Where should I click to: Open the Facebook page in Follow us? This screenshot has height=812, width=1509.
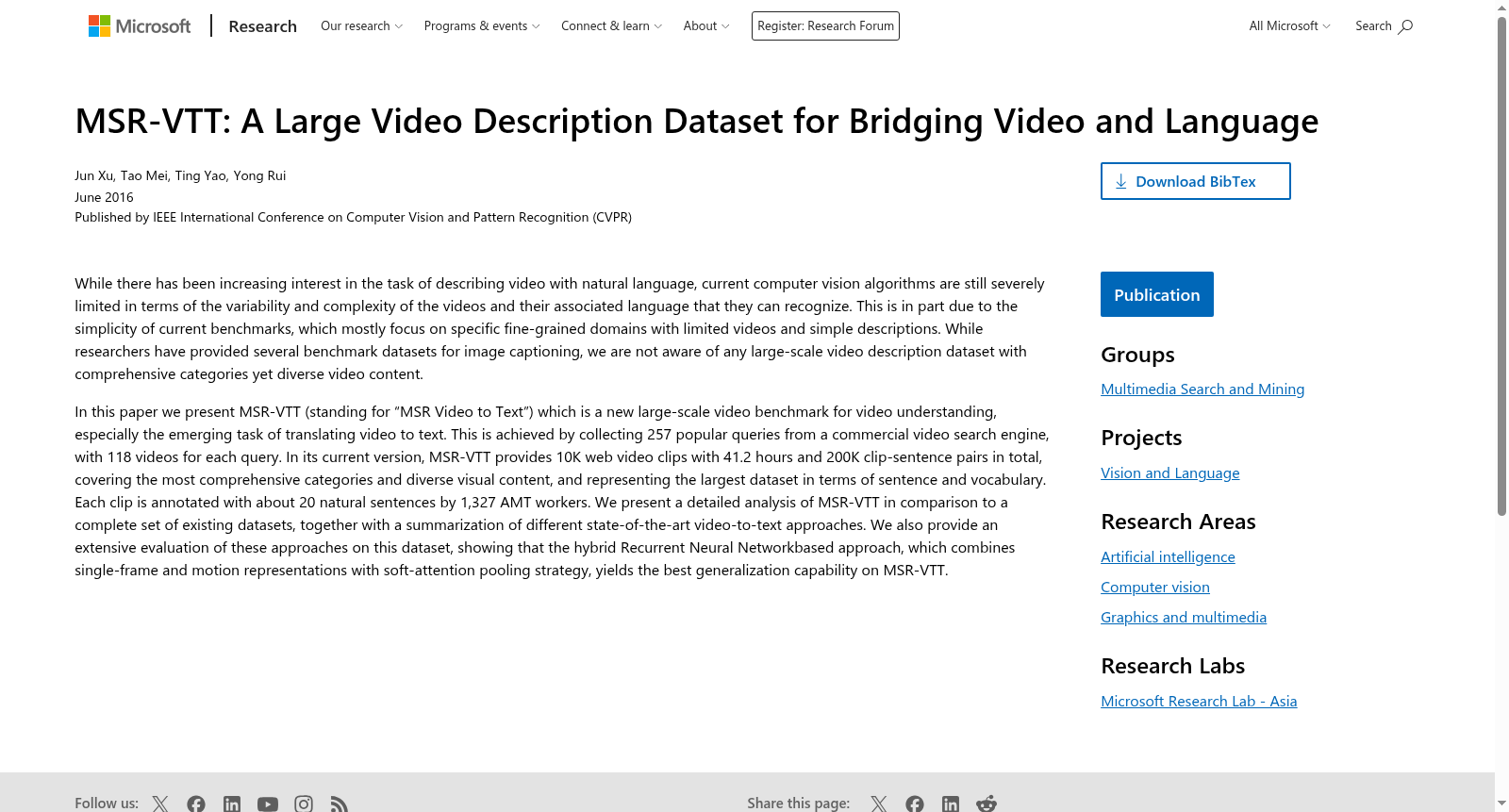coord(196,804)
